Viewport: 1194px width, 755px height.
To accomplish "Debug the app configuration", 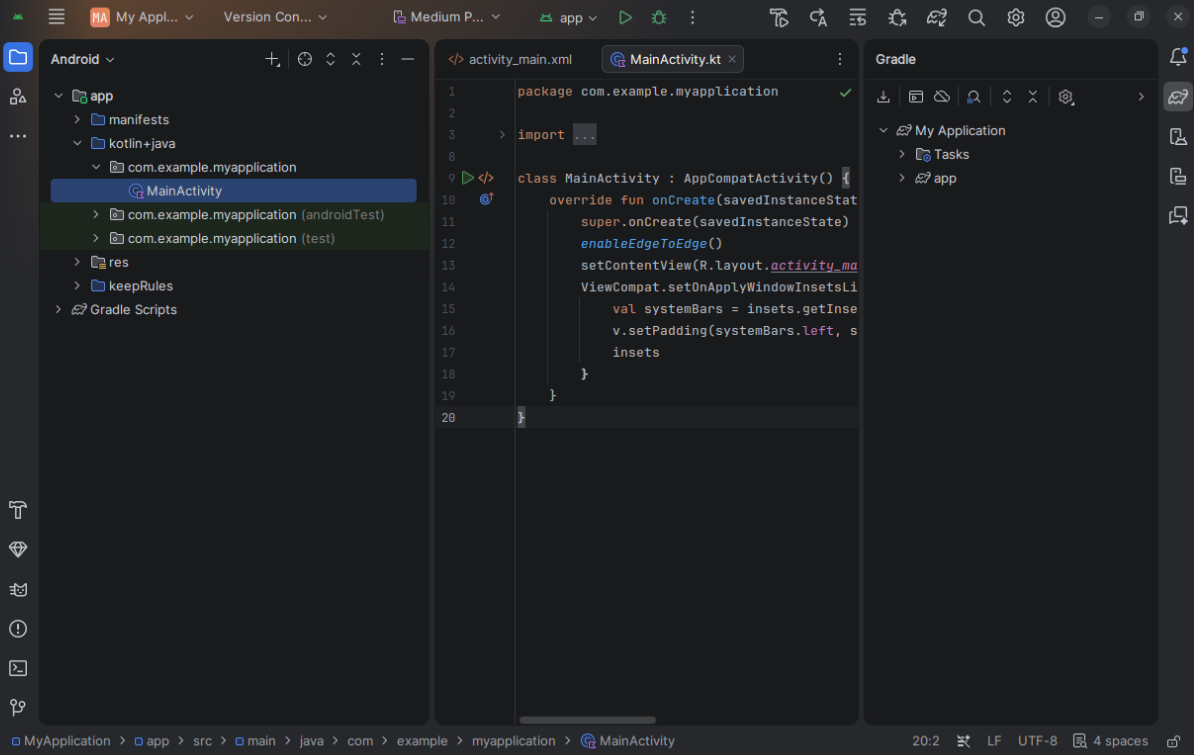I will point(659,17).
